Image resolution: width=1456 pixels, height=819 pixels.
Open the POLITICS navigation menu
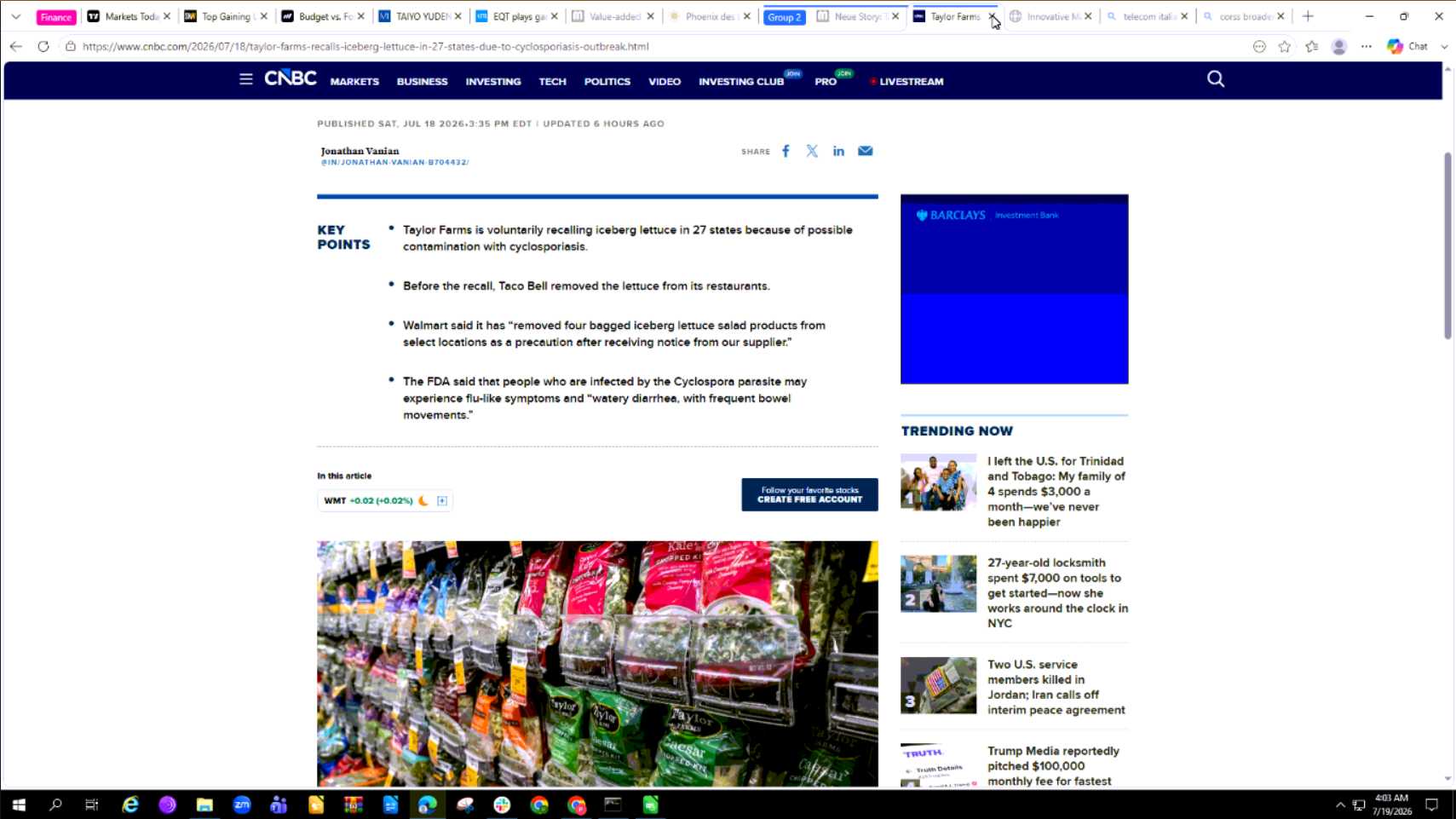pyautogui.click(x=607, y=82)
